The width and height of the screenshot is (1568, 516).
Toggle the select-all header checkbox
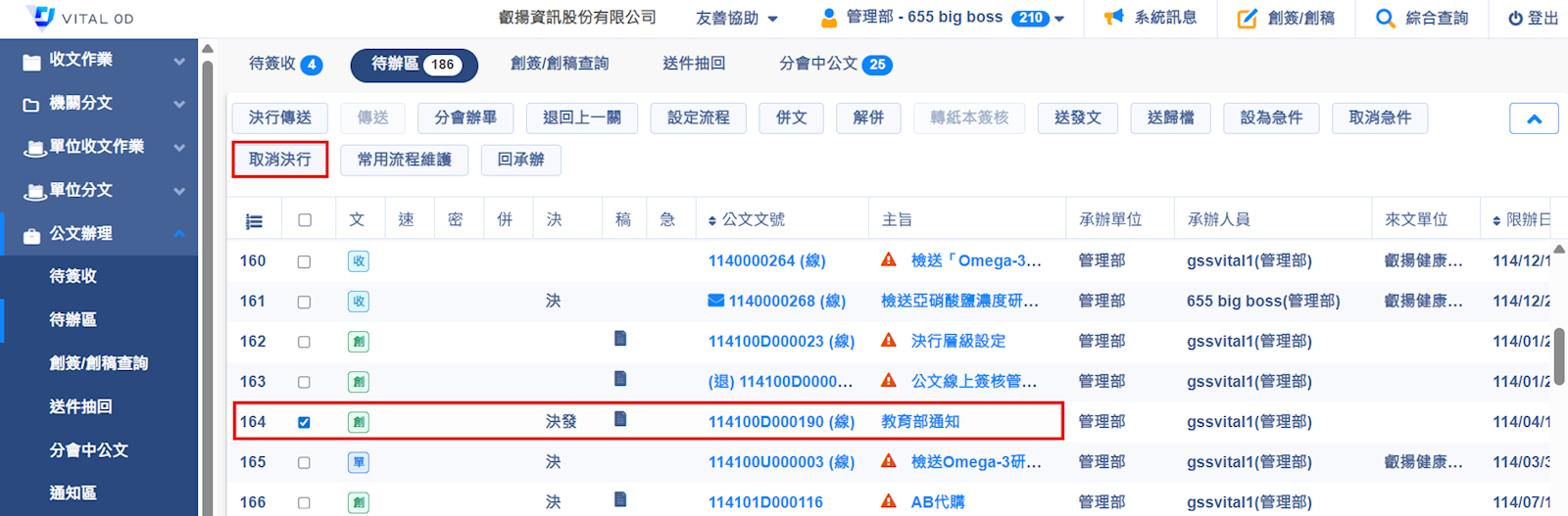[x=305, y=220]
